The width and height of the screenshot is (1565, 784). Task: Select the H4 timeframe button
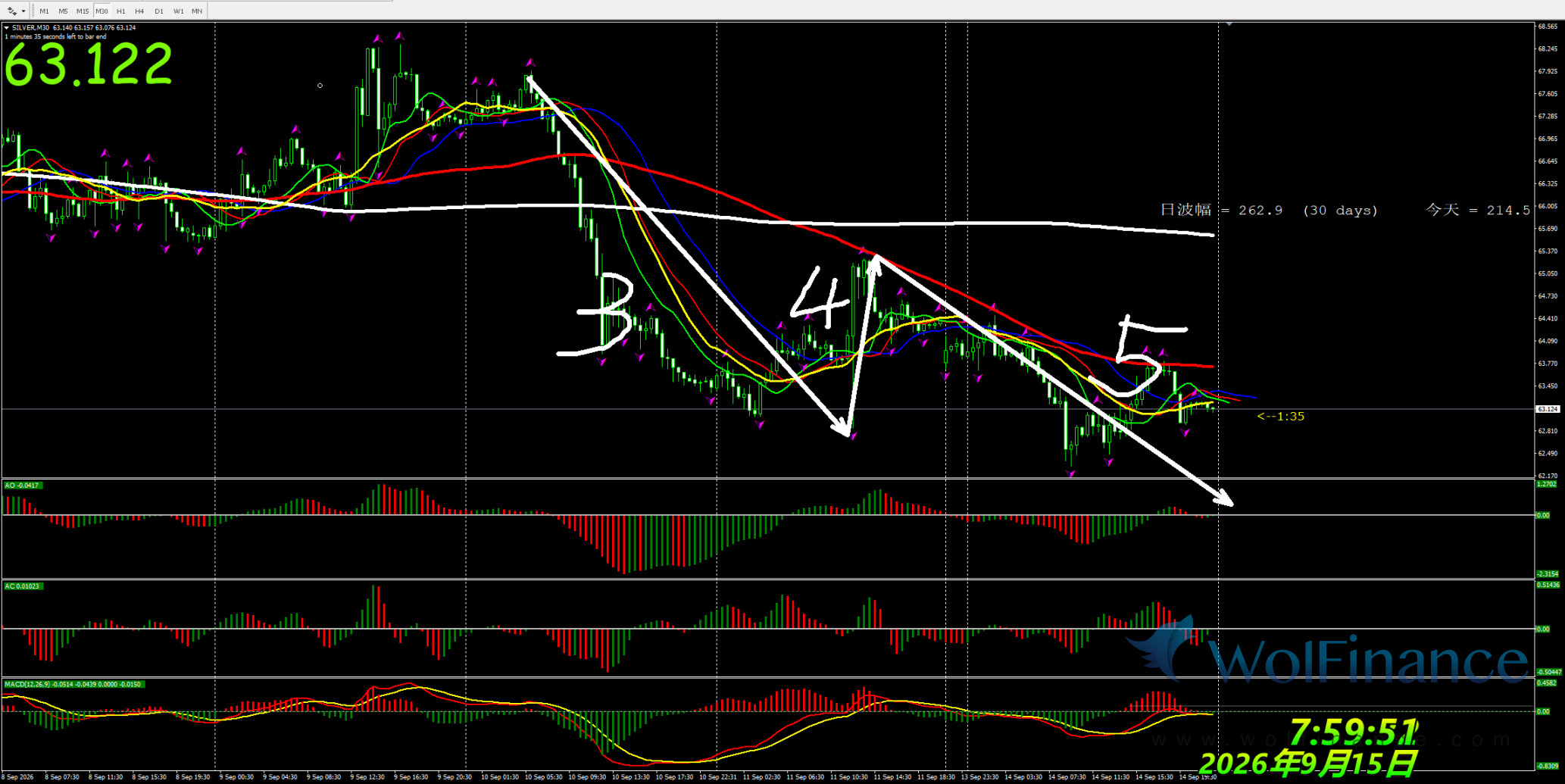(139, 11)
